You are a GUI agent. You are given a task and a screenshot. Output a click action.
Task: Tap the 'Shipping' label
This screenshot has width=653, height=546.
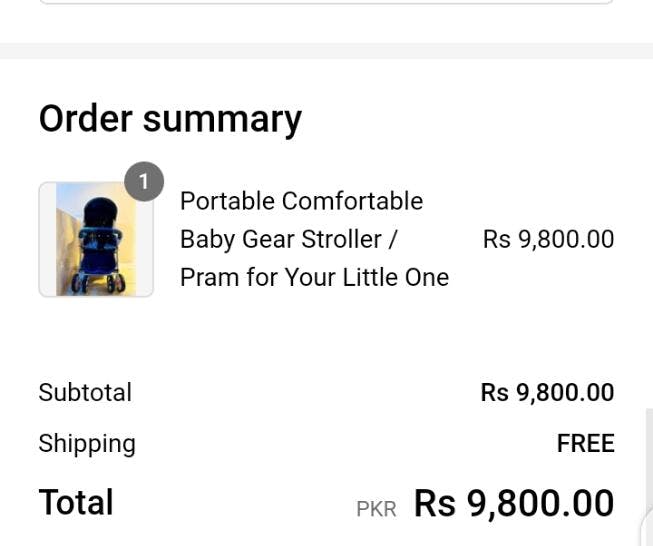tap(87, 443)
